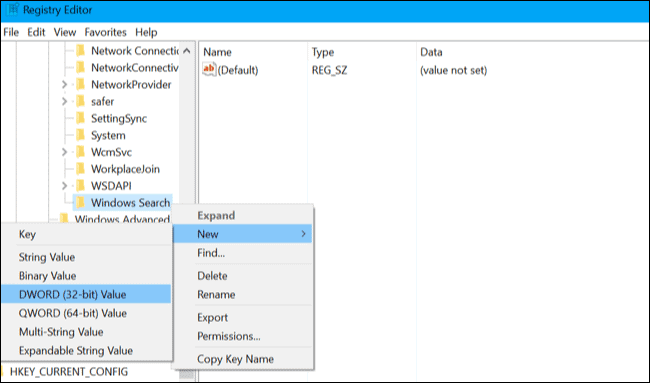The image size is (650, 383).
Task: Expand the WcmSvc key arrow
Action: pos(64,152)
